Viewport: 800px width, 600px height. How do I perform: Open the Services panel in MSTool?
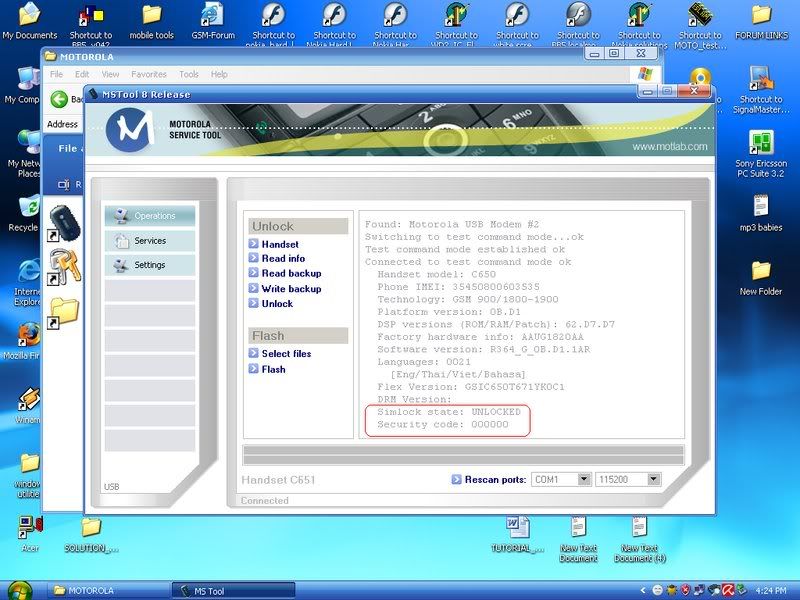tap(149, 240)
